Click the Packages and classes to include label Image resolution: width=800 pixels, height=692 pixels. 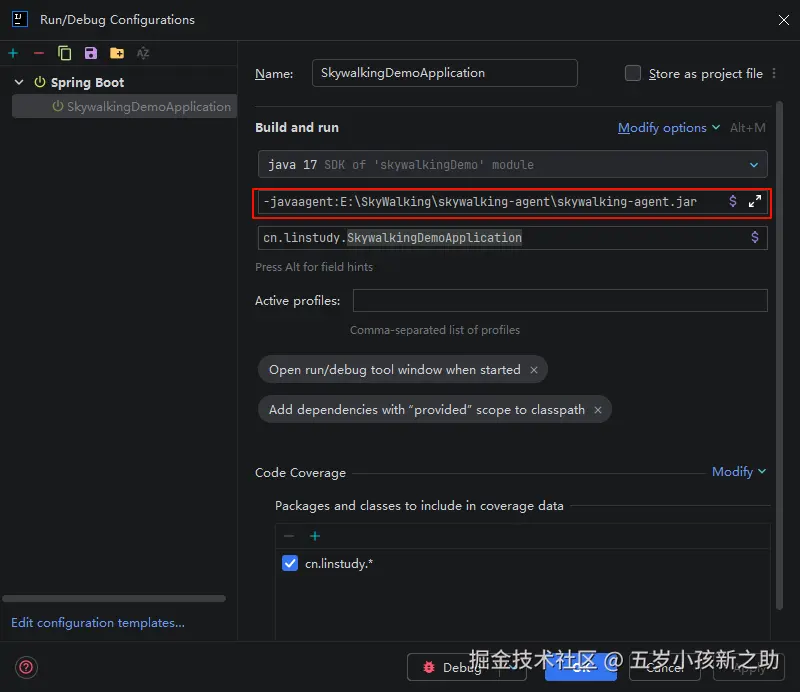tap(419, 506)
